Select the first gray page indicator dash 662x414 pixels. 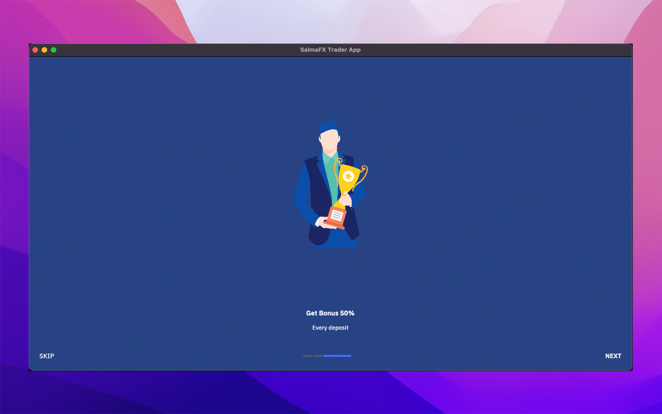coord(307,356)
